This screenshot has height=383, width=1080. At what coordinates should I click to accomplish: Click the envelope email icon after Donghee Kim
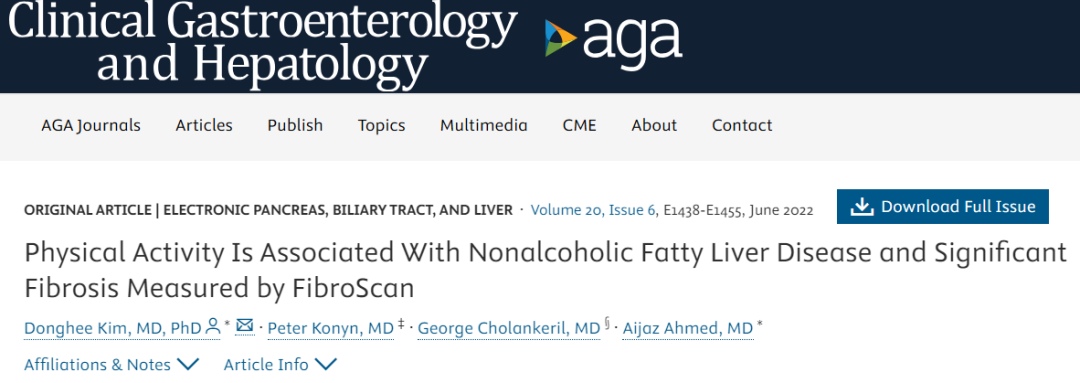(x=244, y=326)
